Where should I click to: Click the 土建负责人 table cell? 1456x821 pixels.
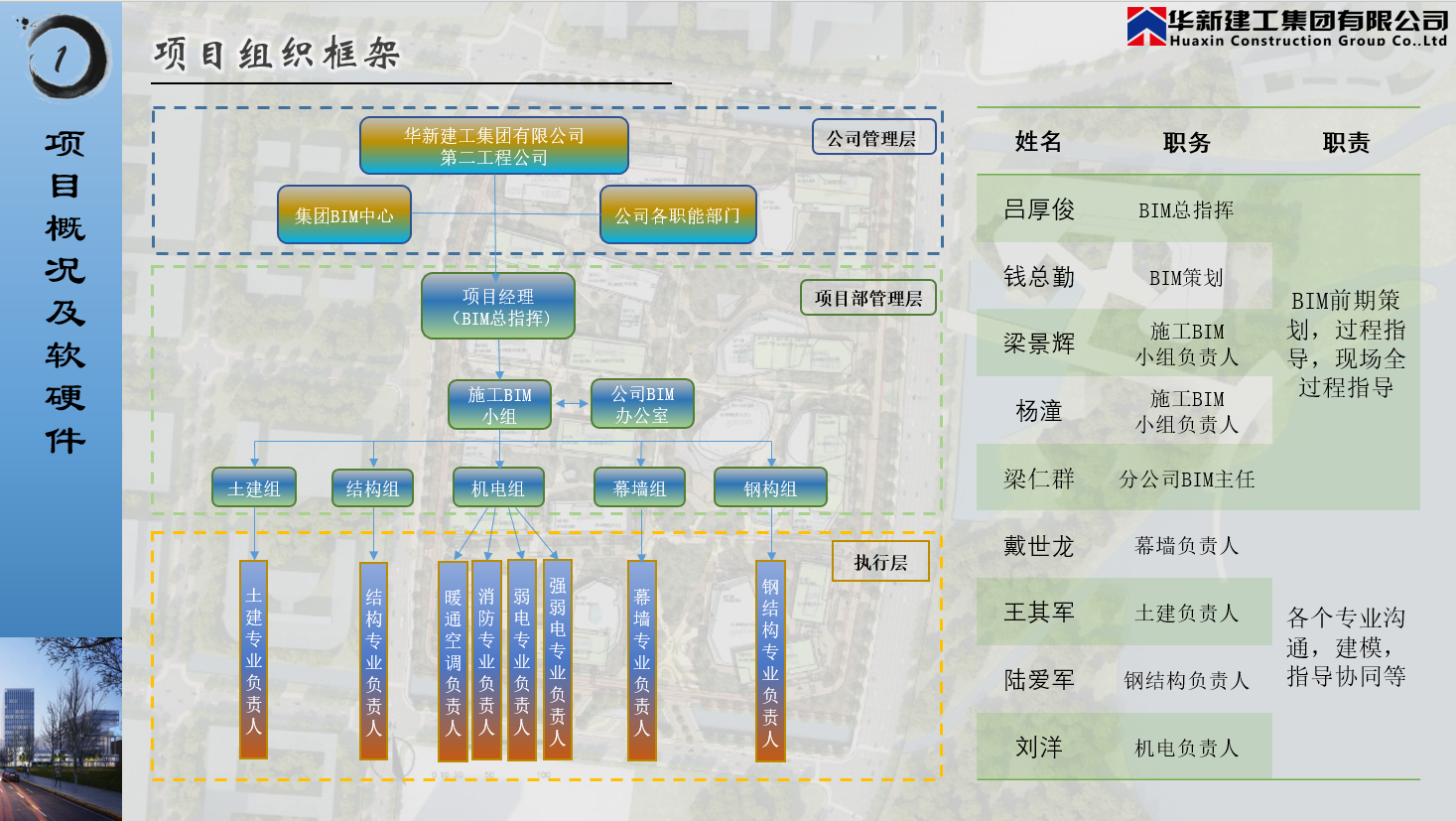1187,614
